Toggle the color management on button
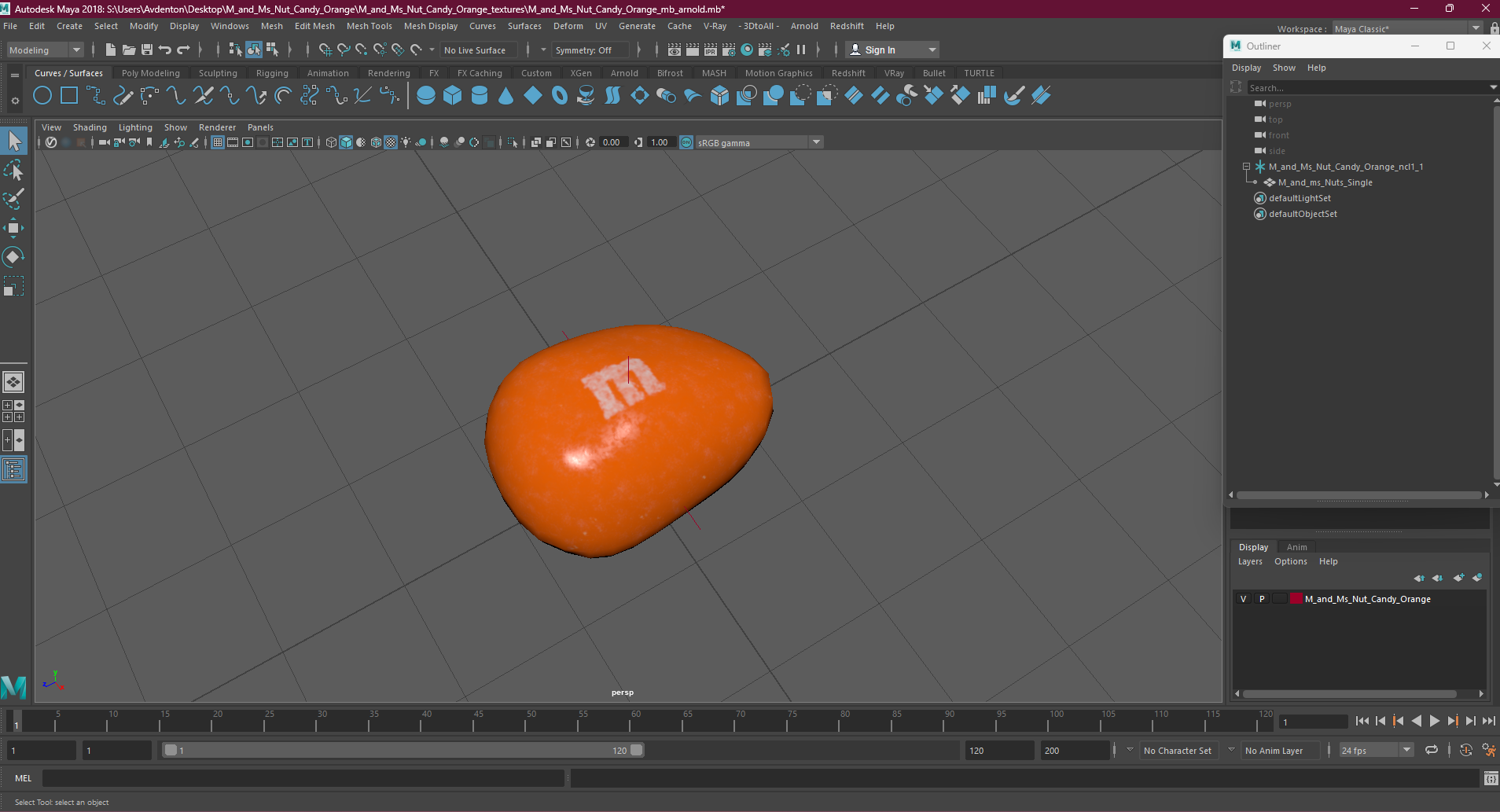This screenshot has height=812, width=1500. (x=686, y=142)
